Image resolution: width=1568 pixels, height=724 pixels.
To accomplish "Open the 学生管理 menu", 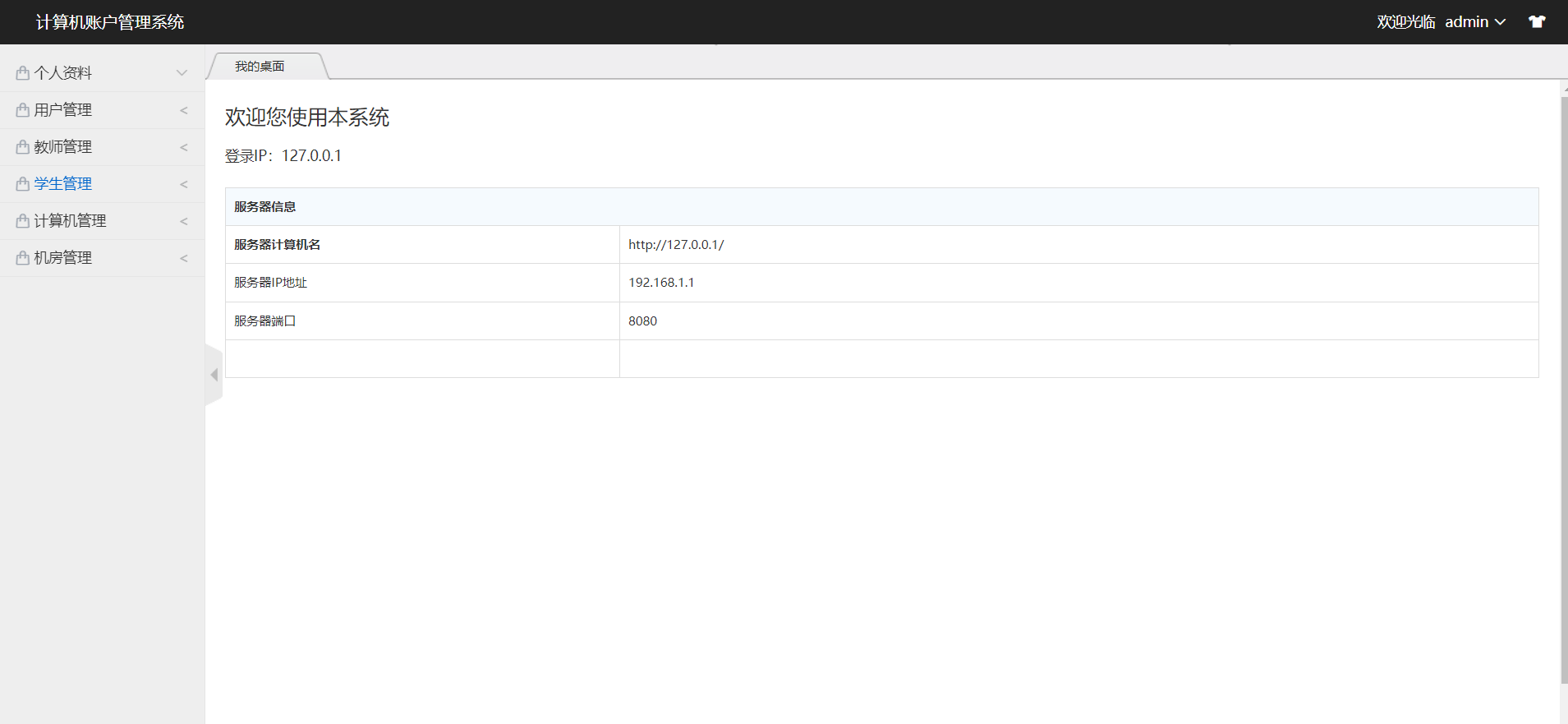I will pos(102,184).
